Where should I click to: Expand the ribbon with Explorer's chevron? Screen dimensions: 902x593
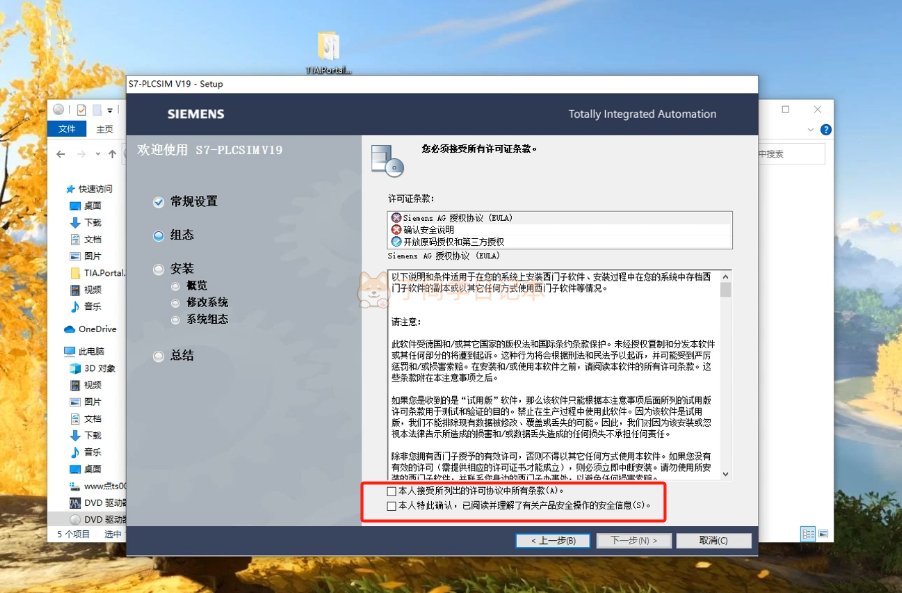coord(811,130)
